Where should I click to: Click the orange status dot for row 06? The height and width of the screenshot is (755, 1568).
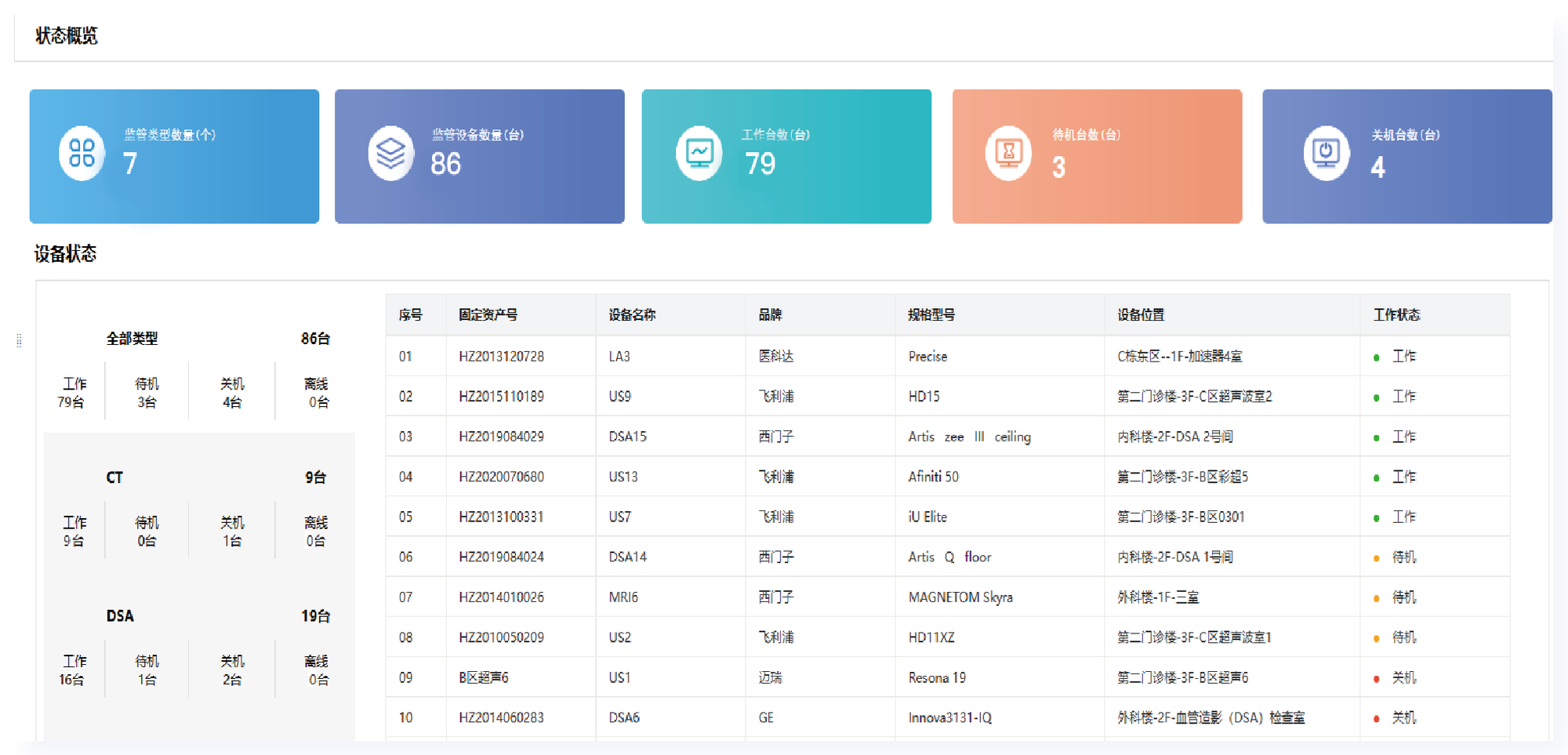pos(1377,558)
